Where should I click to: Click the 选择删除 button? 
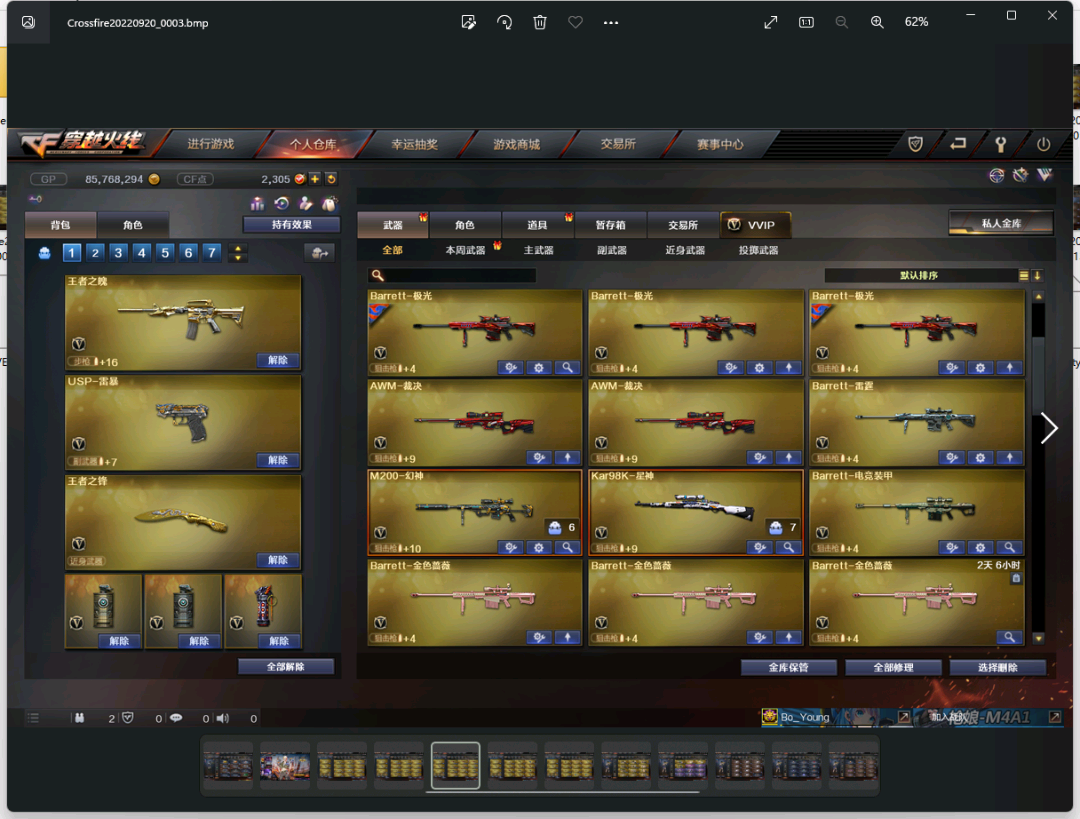pyautogui.click(x=998, y=667)
